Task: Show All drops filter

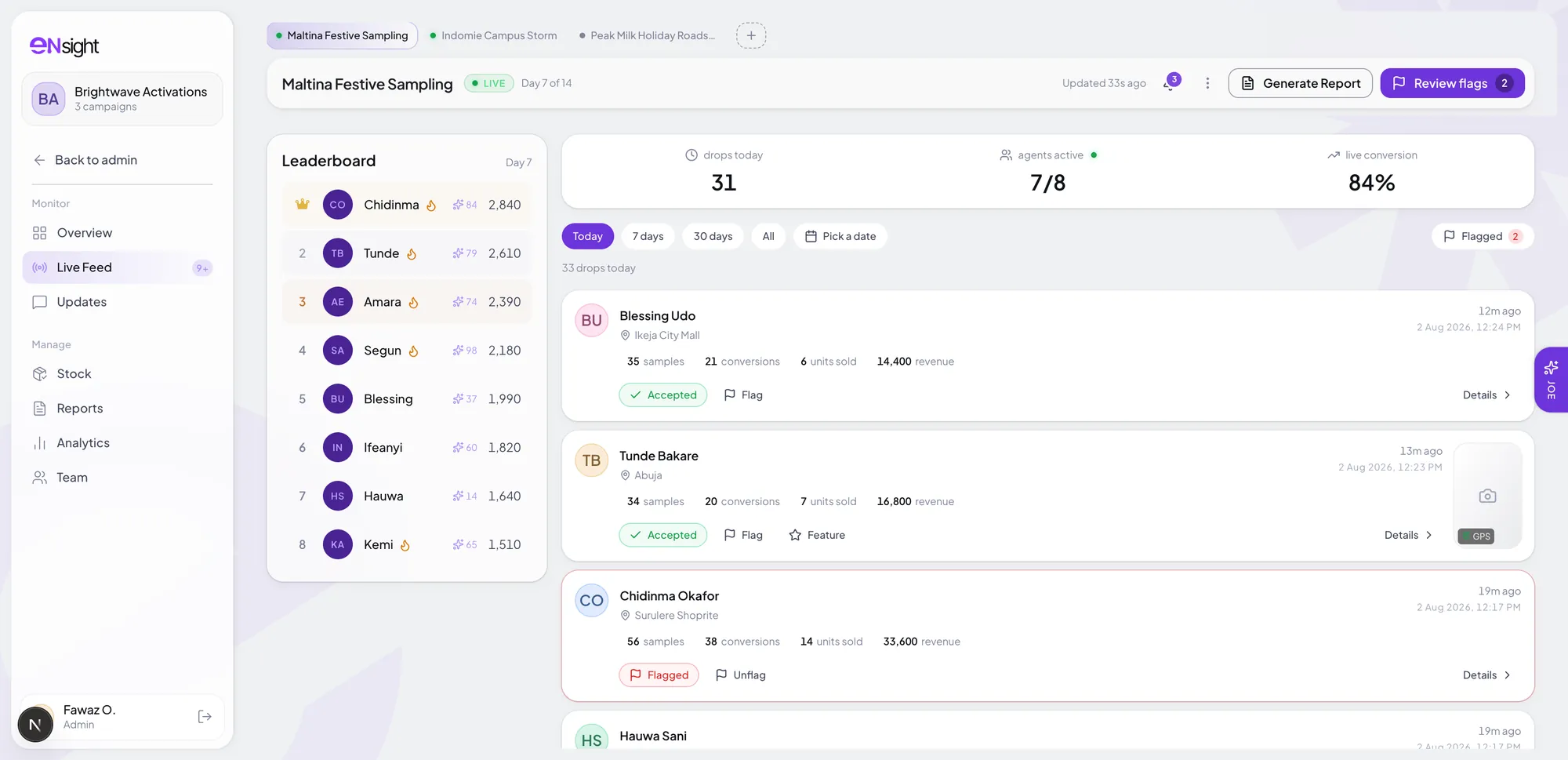Action: point(768,236)
